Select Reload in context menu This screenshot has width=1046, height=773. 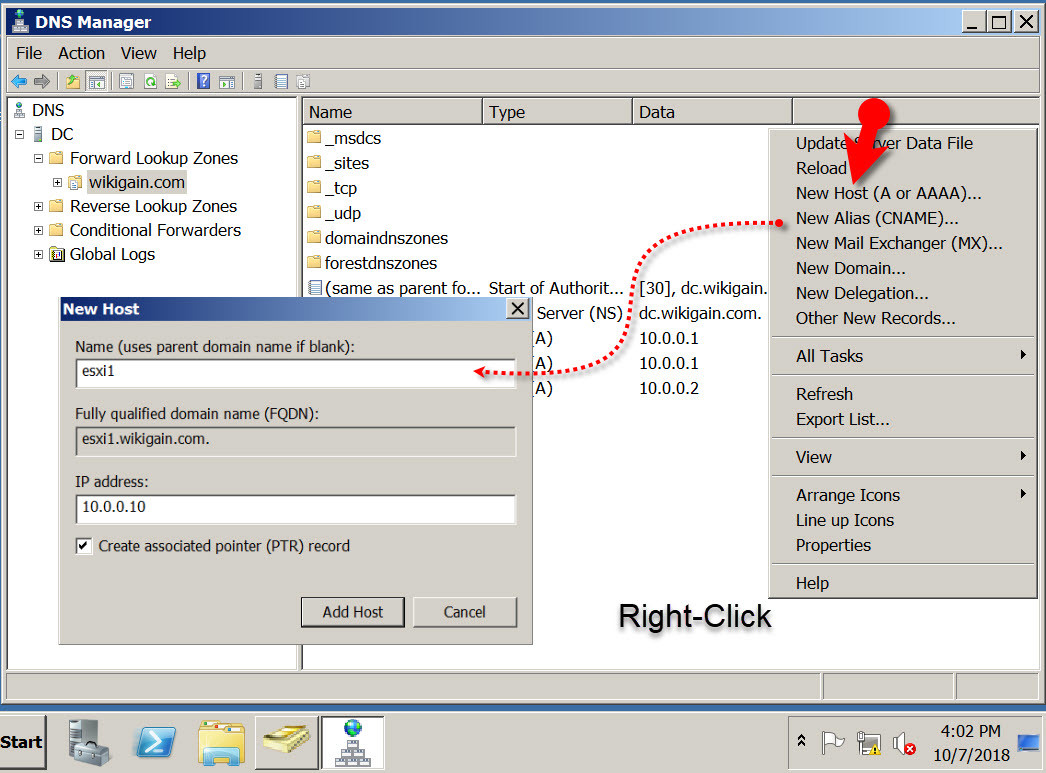pos(903,168)
